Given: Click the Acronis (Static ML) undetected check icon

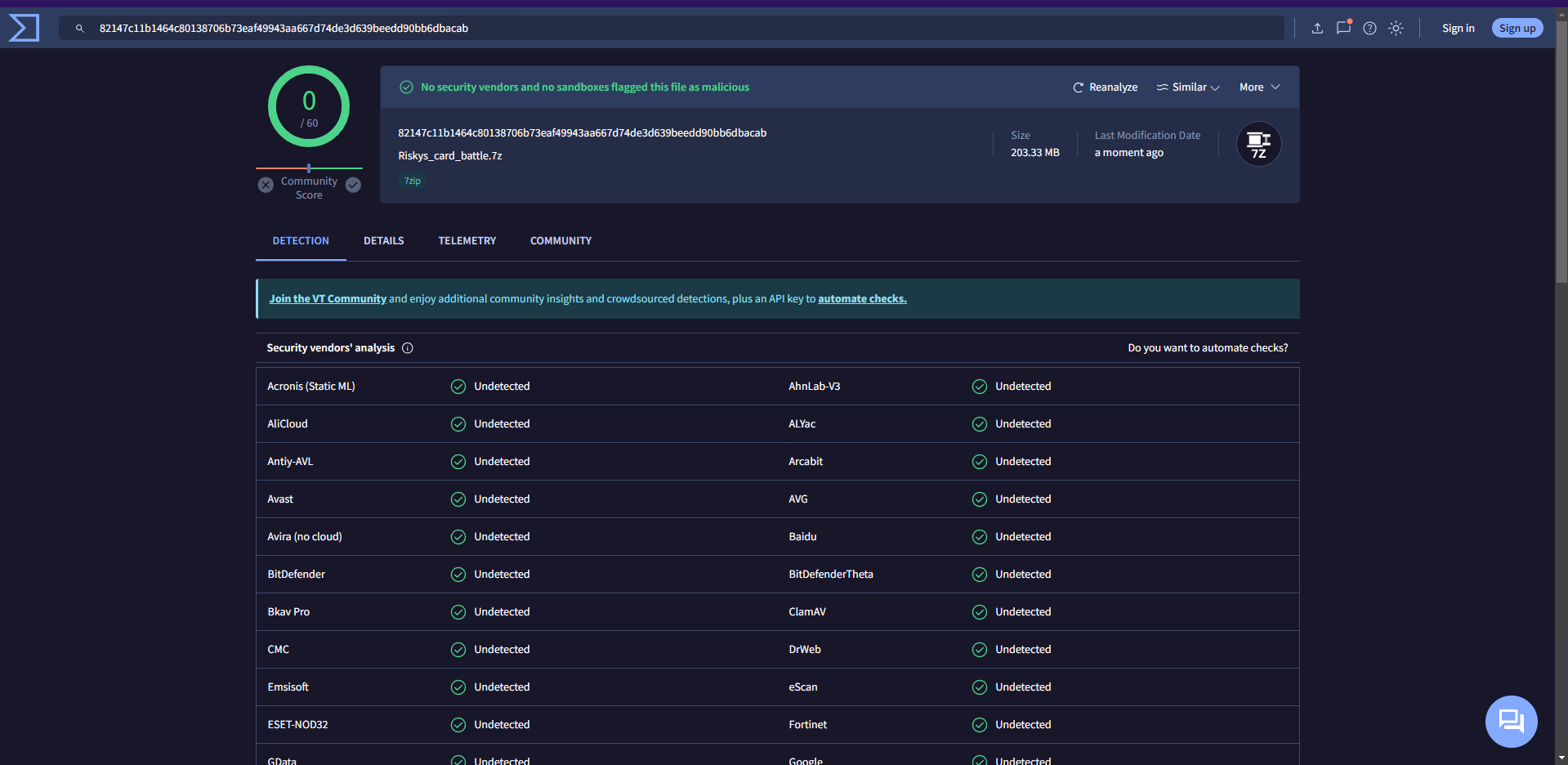Looking at the screenshot, I should [x=458, y=387].
